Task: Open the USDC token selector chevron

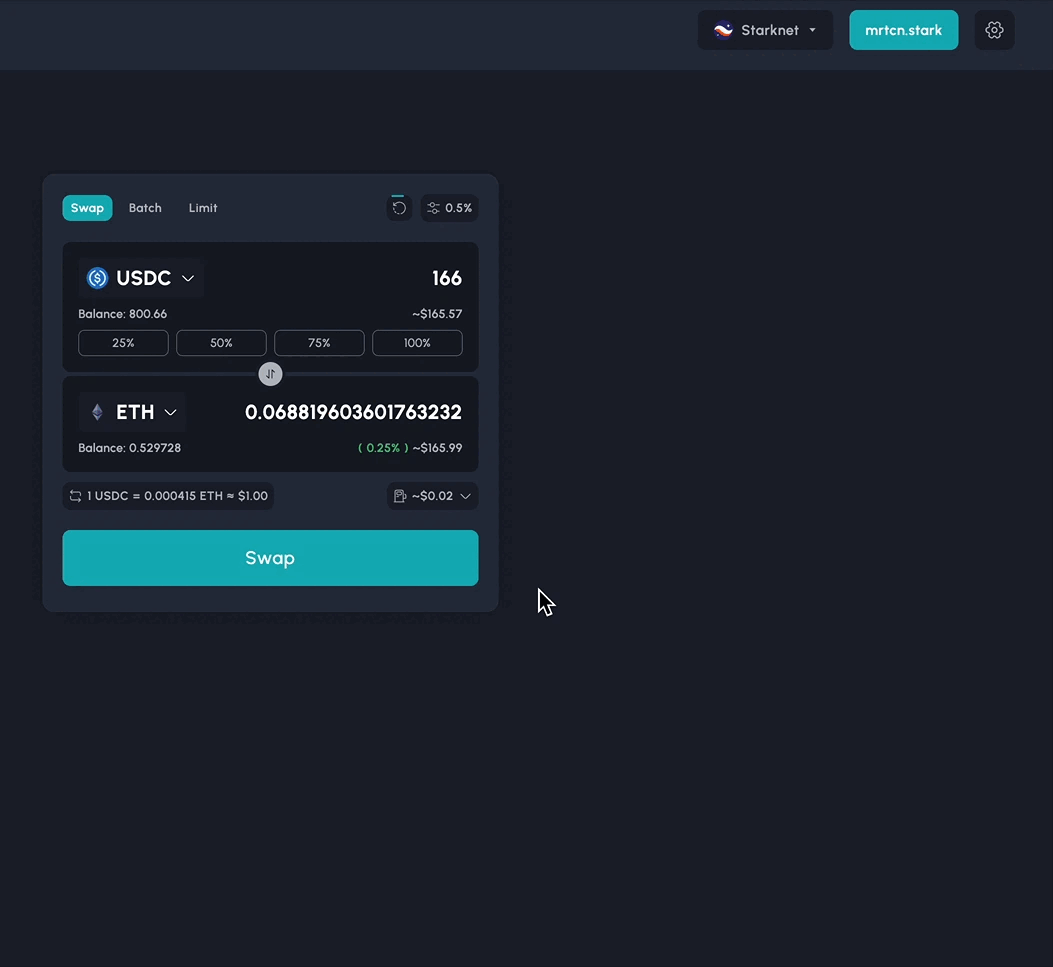Action: point(188,278)
